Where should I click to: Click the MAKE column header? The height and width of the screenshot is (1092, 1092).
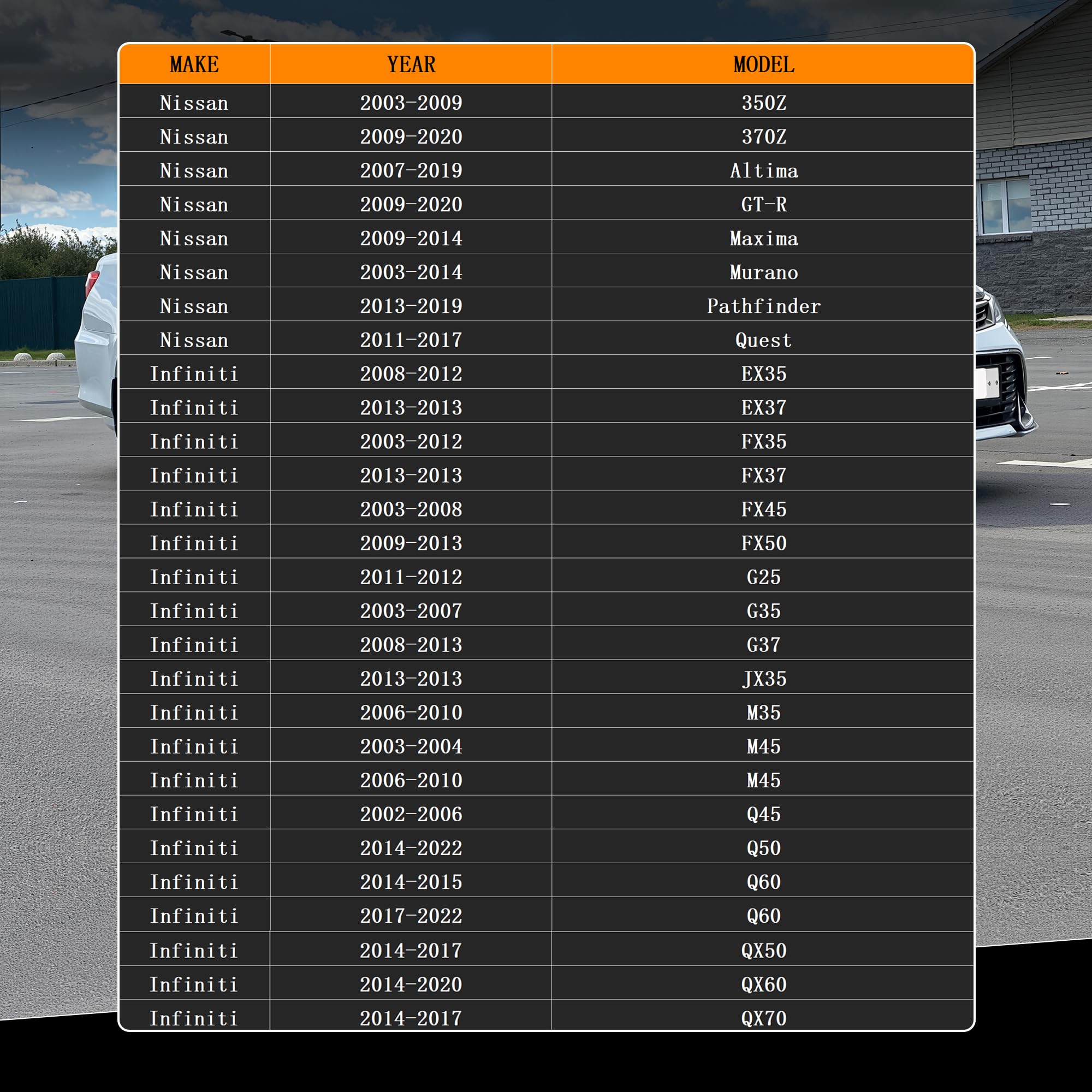pyautogui.click(x=194, y=64)
